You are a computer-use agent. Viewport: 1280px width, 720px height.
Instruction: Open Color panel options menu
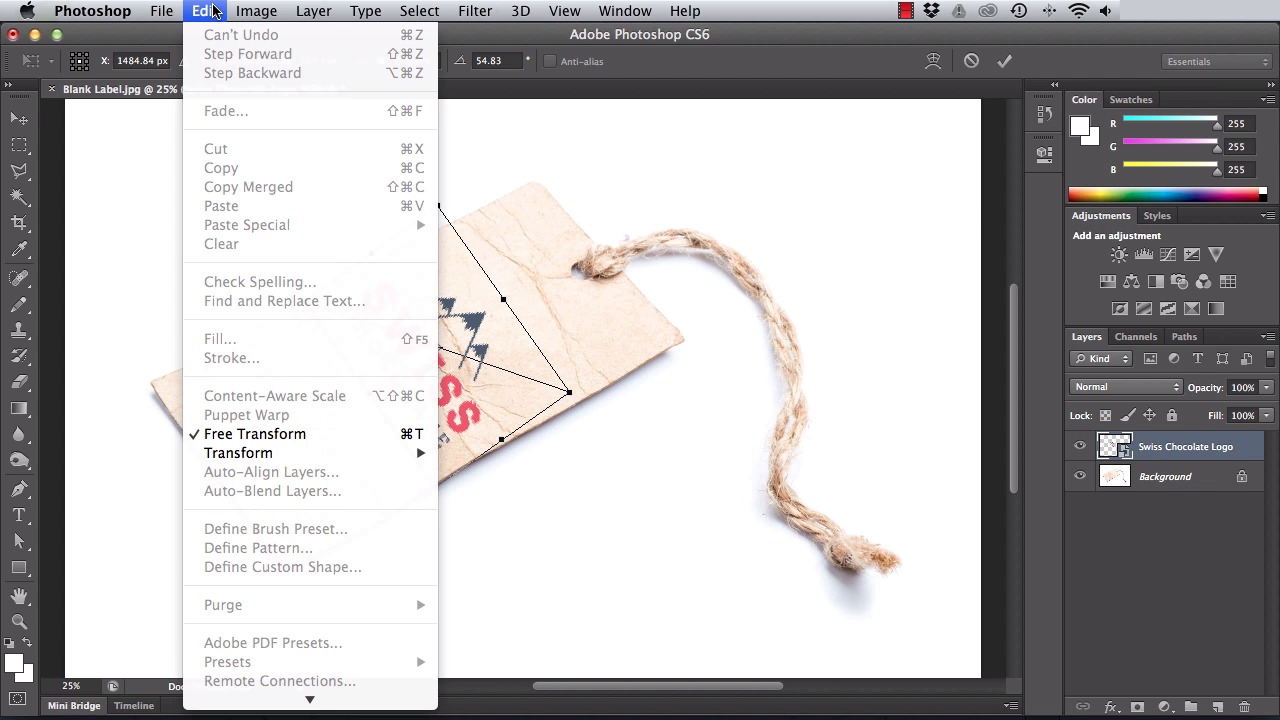(x=1267, y=100)
